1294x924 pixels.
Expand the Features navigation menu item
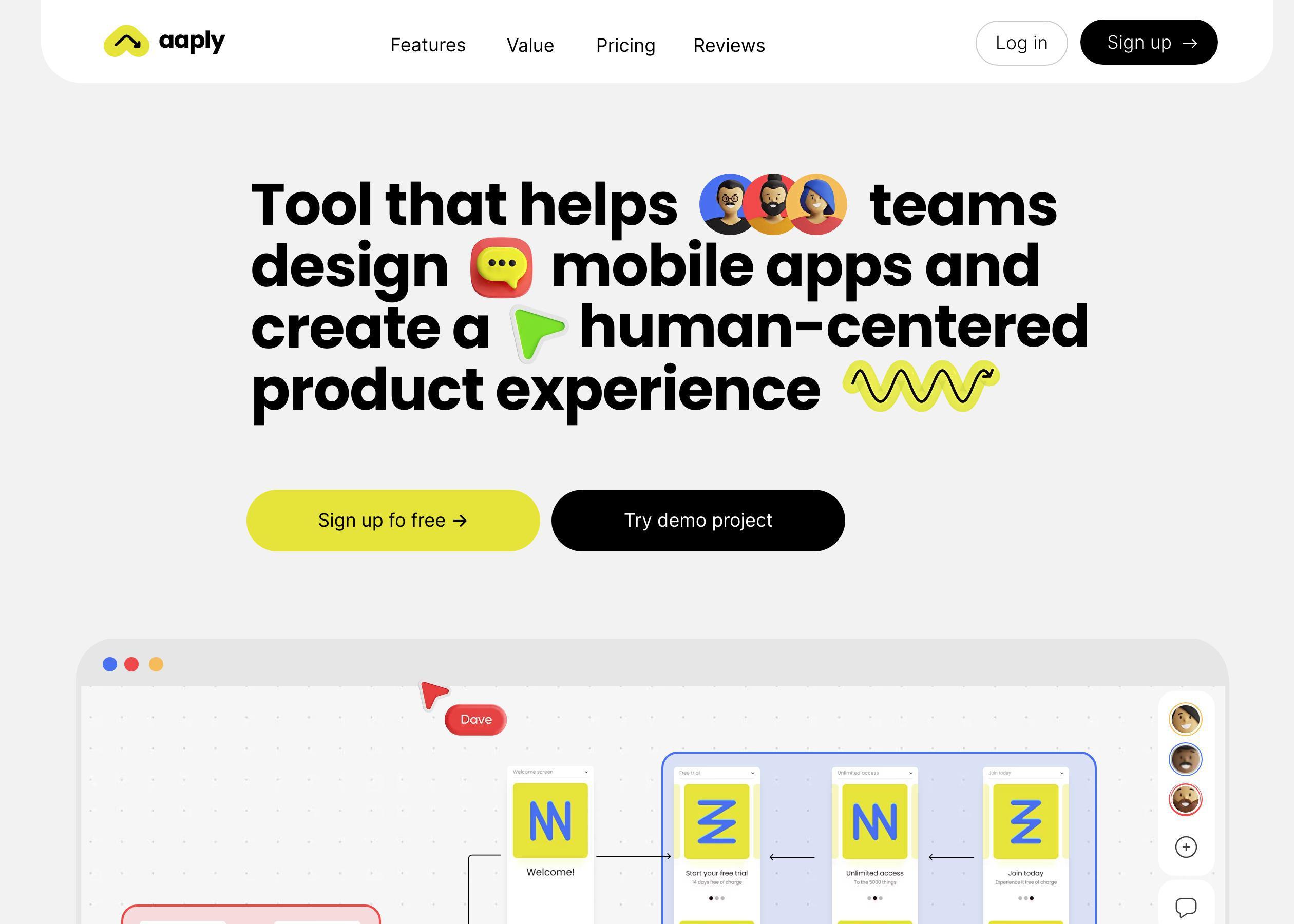(427, 44)
